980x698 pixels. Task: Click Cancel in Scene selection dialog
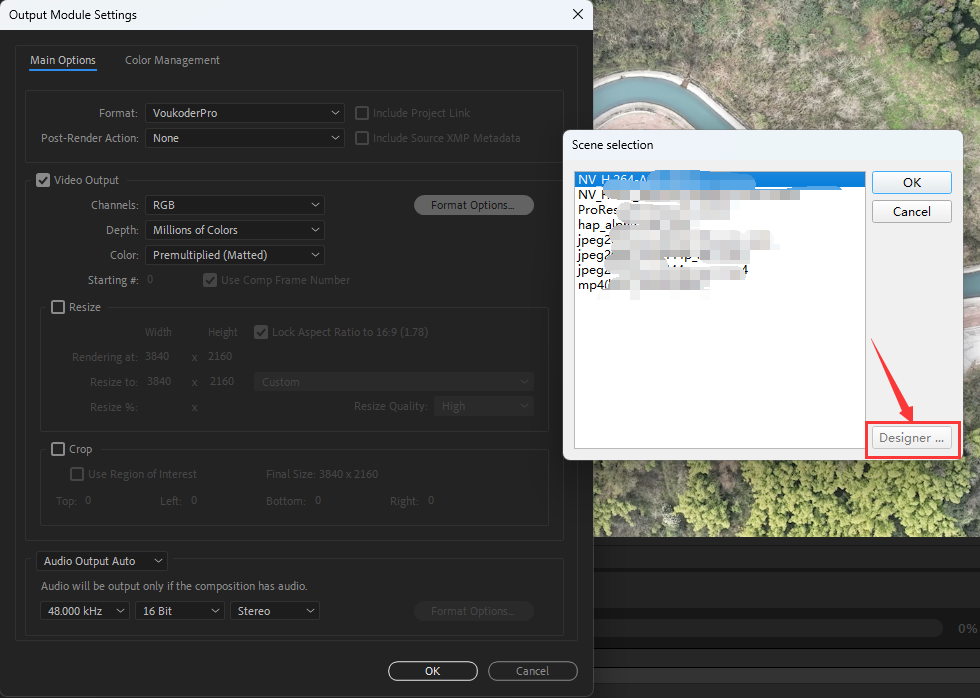(x=911, y=211)
